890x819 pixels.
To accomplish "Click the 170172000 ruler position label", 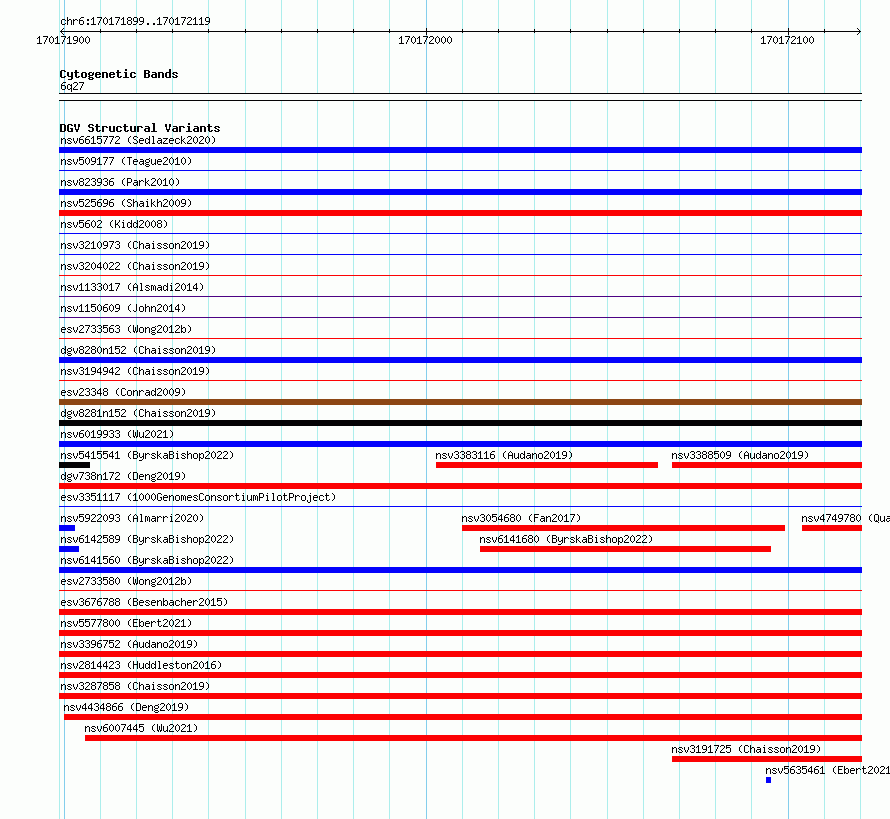I will [425, 40].
